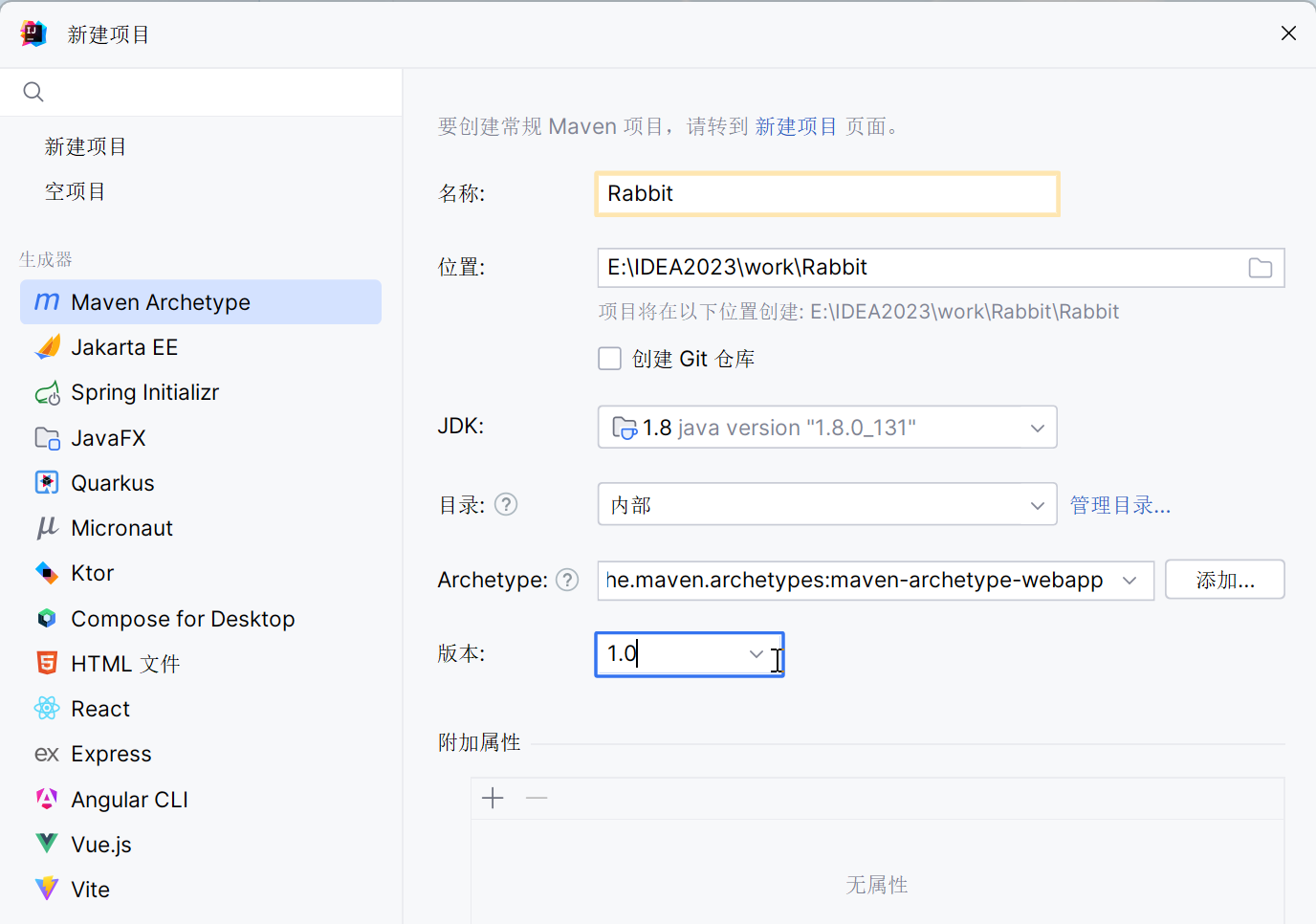Click the HTML5 shield icon
1316x924 pixels.
tap(47, 664)
